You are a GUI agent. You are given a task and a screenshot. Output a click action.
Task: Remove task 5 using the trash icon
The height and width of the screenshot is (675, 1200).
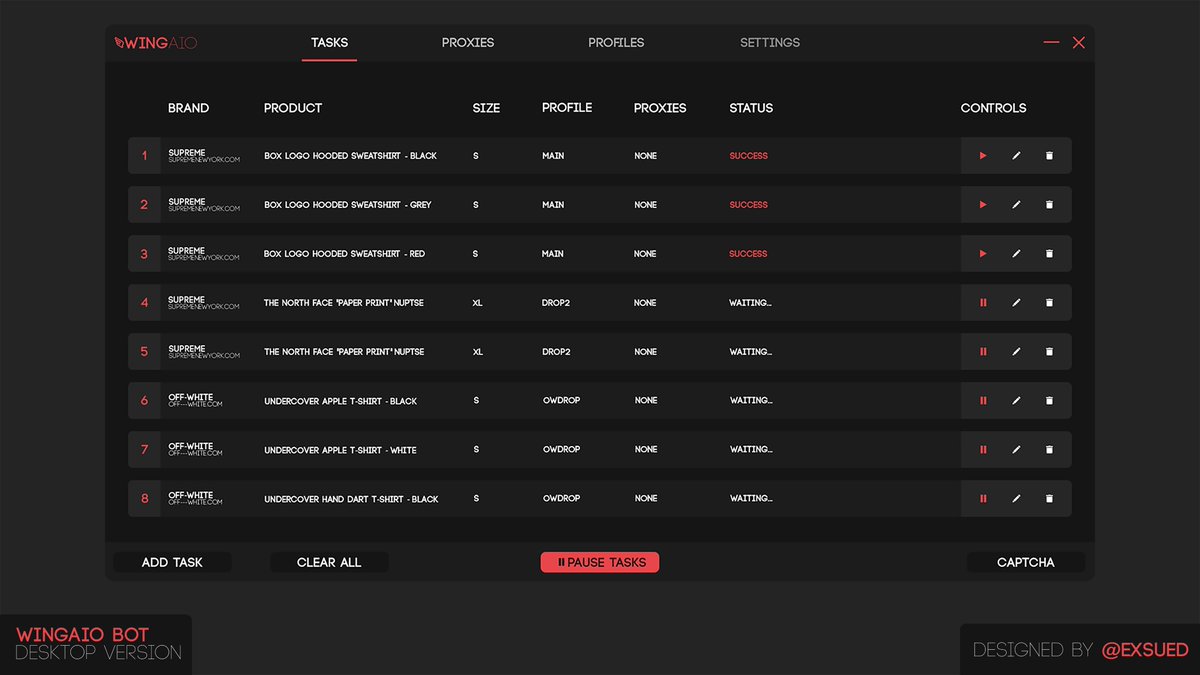pos(1049,352)
